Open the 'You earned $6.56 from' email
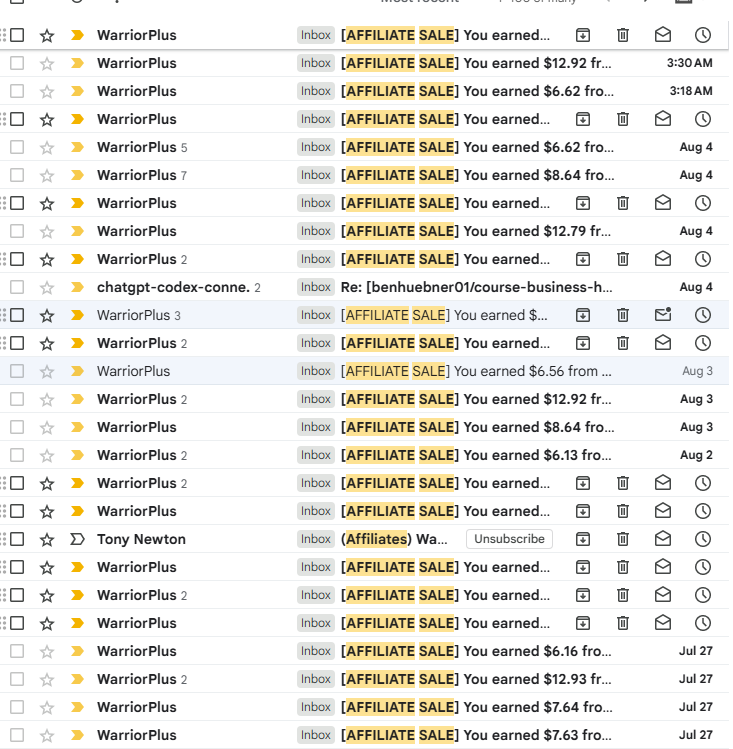 [x=476, y=371]
